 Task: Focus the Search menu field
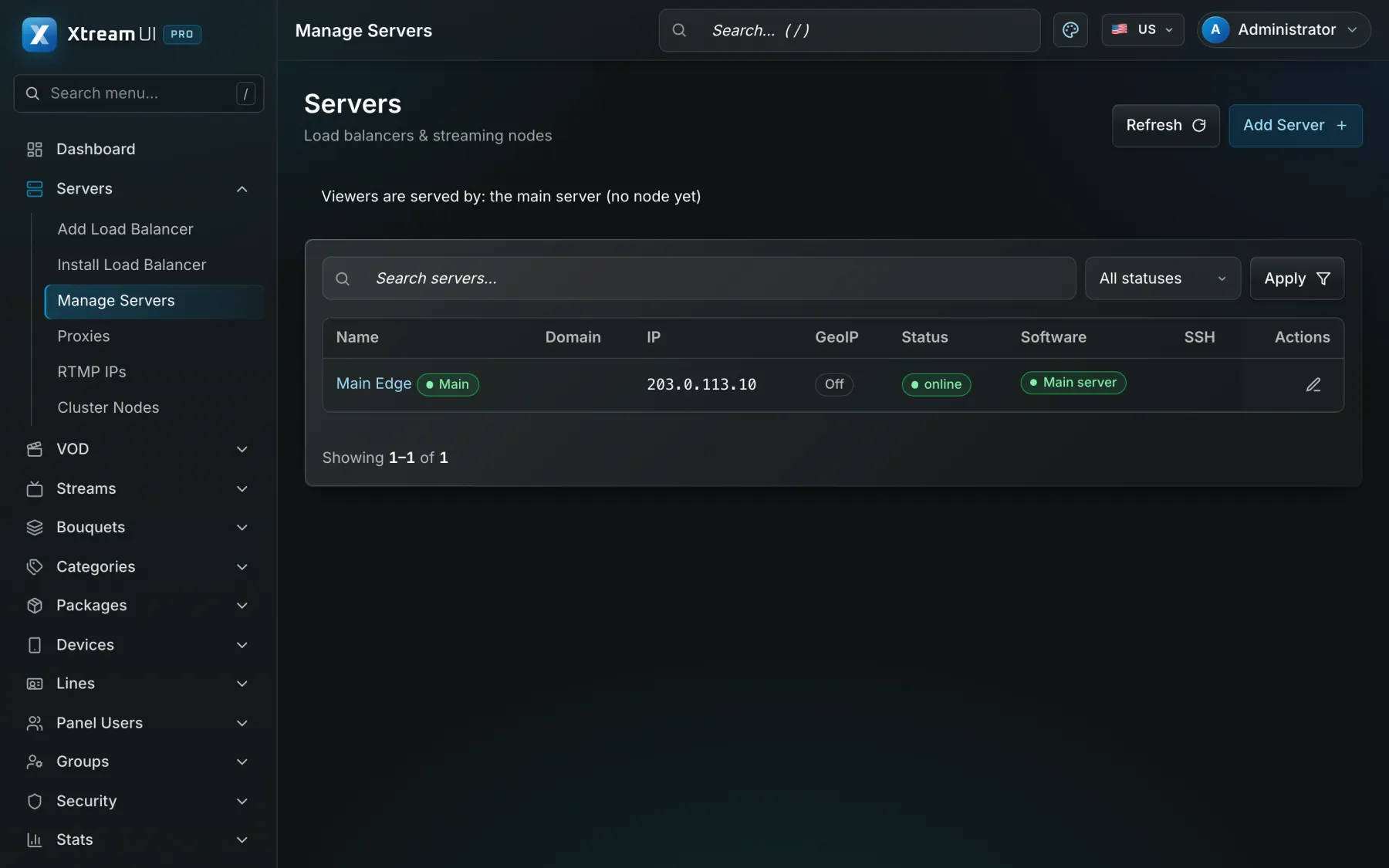pos(139,93)
